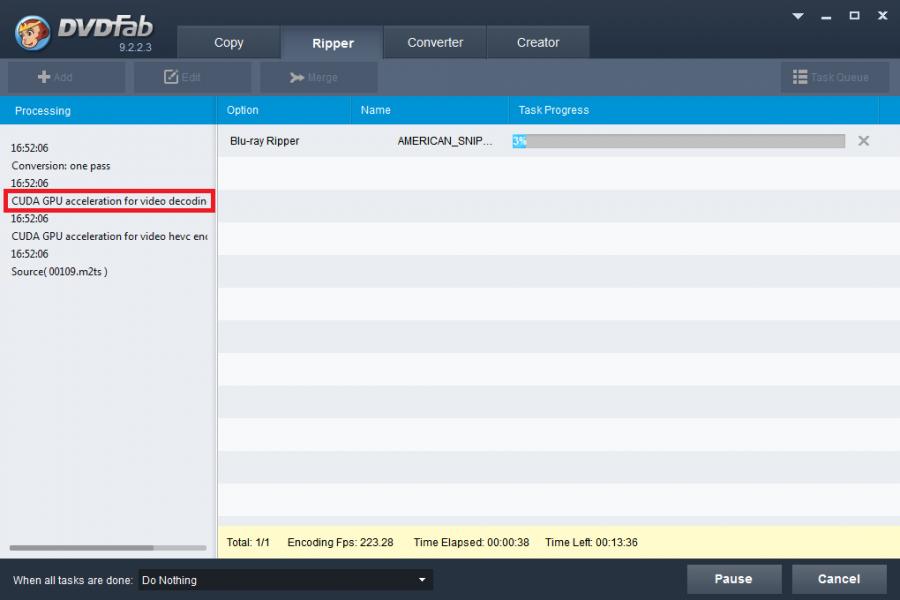Image resolution: width=900 pixels, height=600 pixels.
Task: Click the Merge button
Action: [319, 77]
